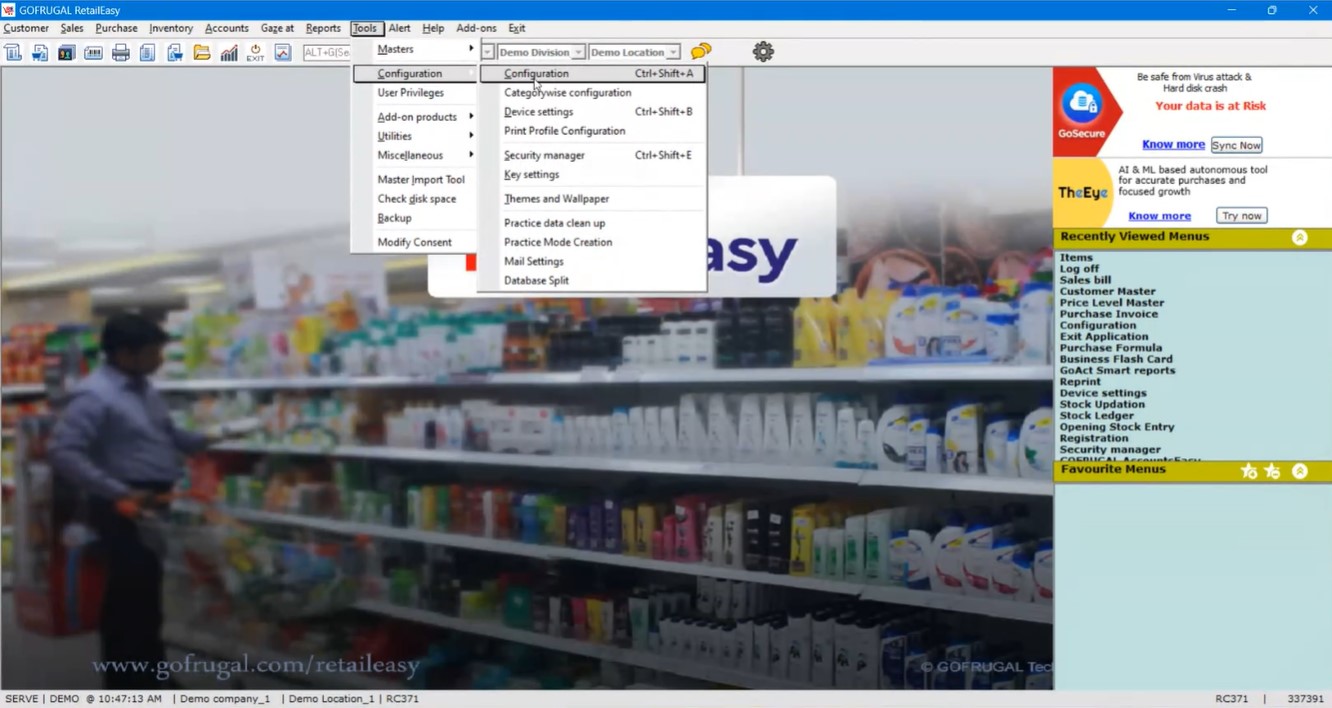Click GoSecure Know more link
The image size is (1332, 708).
(x=1173, y=144)
